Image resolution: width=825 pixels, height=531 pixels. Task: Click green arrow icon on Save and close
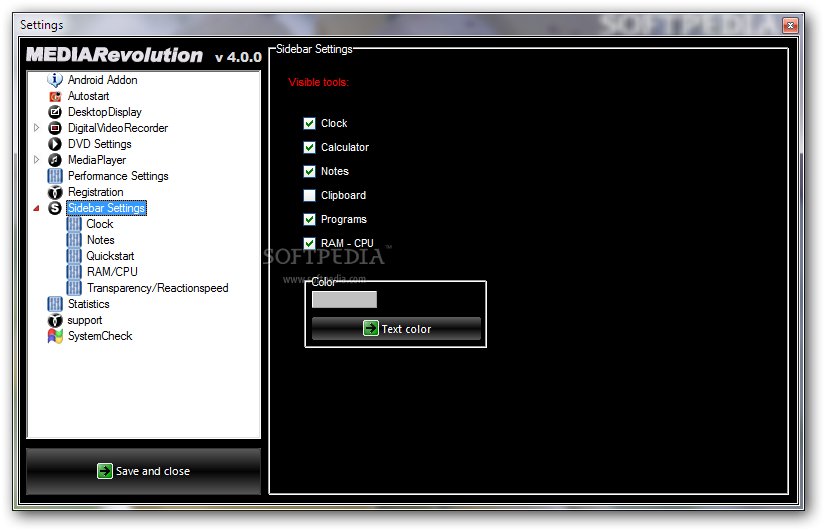point(105,470)
